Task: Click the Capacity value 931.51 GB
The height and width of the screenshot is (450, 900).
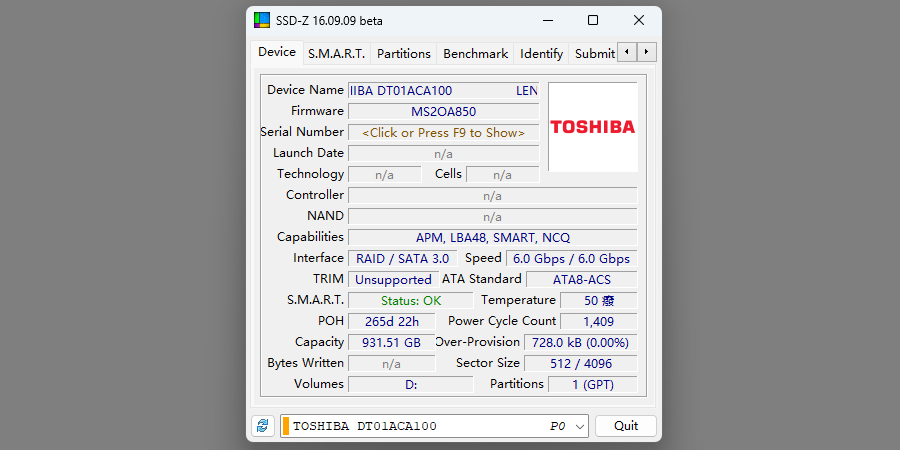Action: [391, 343]
